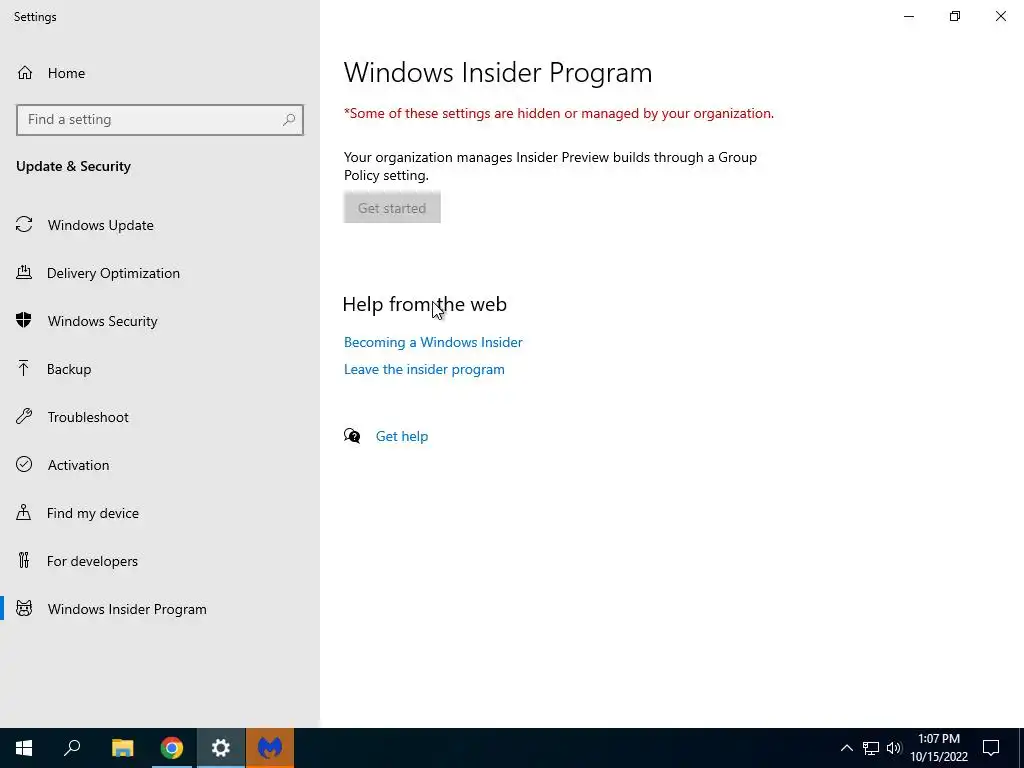Click the Settings gear taskbar icon
Screen dimensions: 1024x768
[x=221, y=748]
